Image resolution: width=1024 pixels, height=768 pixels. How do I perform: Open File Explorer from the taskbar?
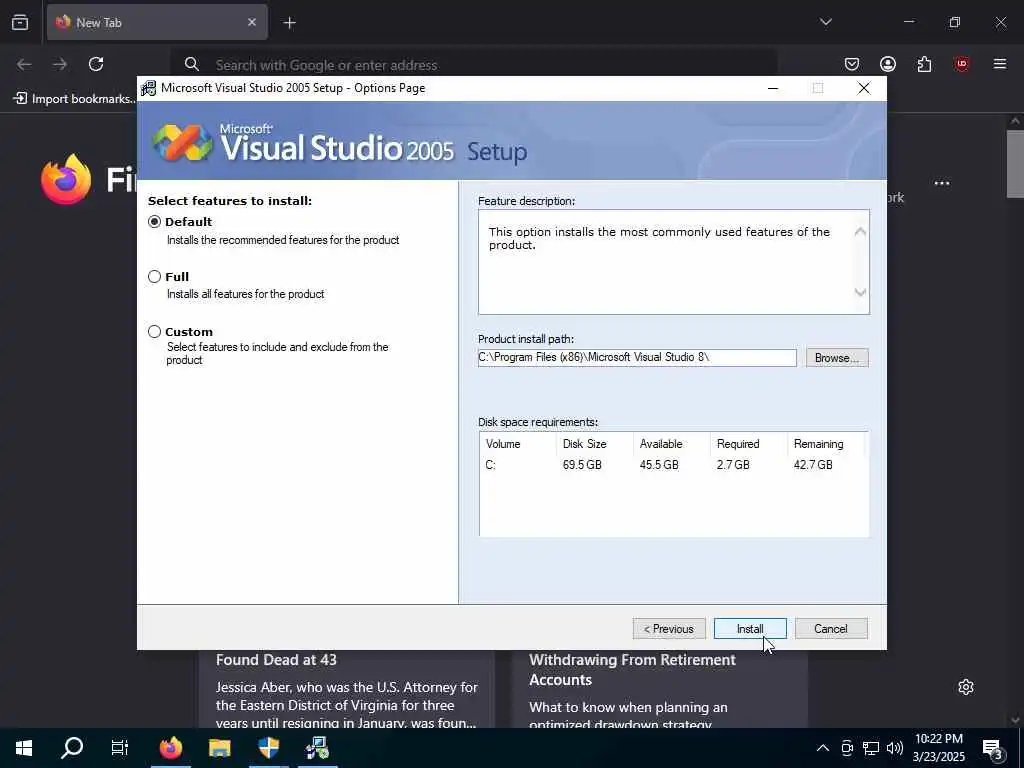click(x=219, y=748)
